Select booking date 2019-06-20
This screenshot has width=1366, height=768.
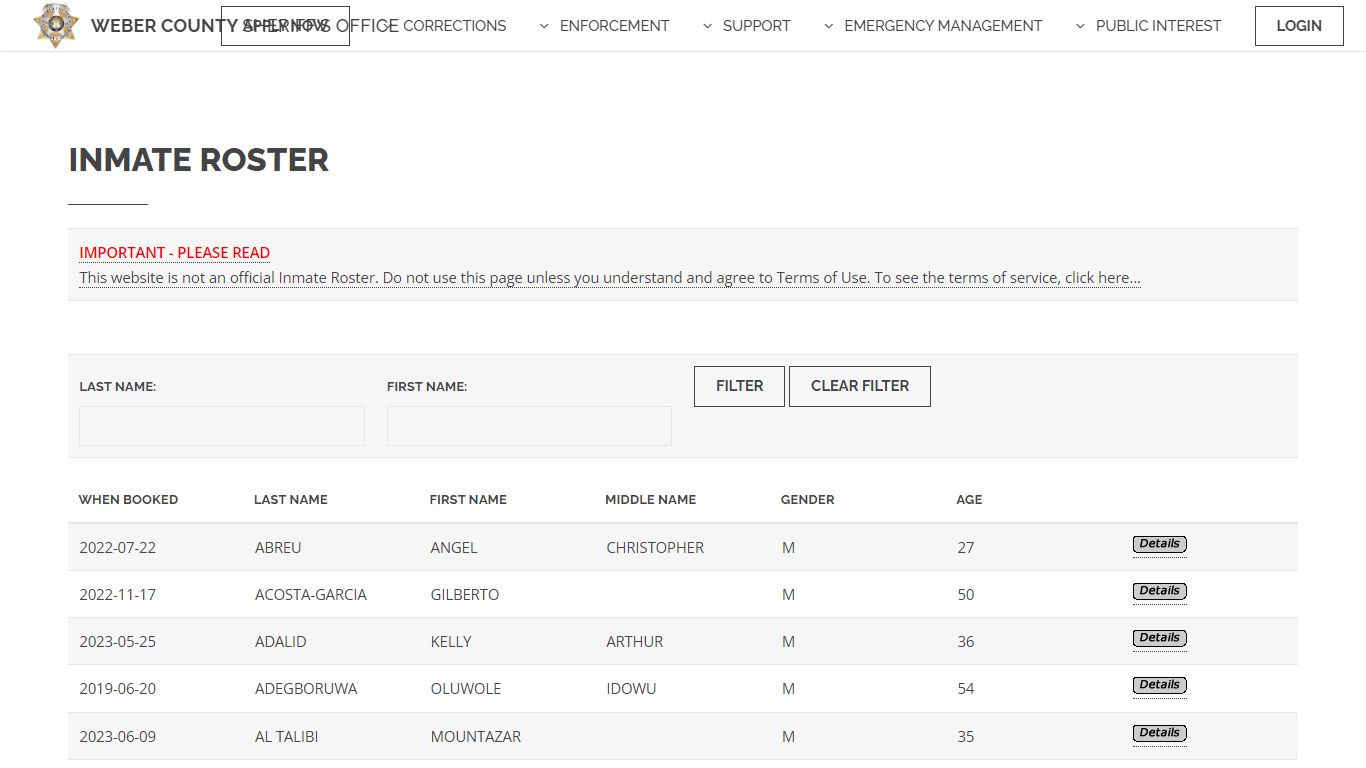[x=118, y=689]
